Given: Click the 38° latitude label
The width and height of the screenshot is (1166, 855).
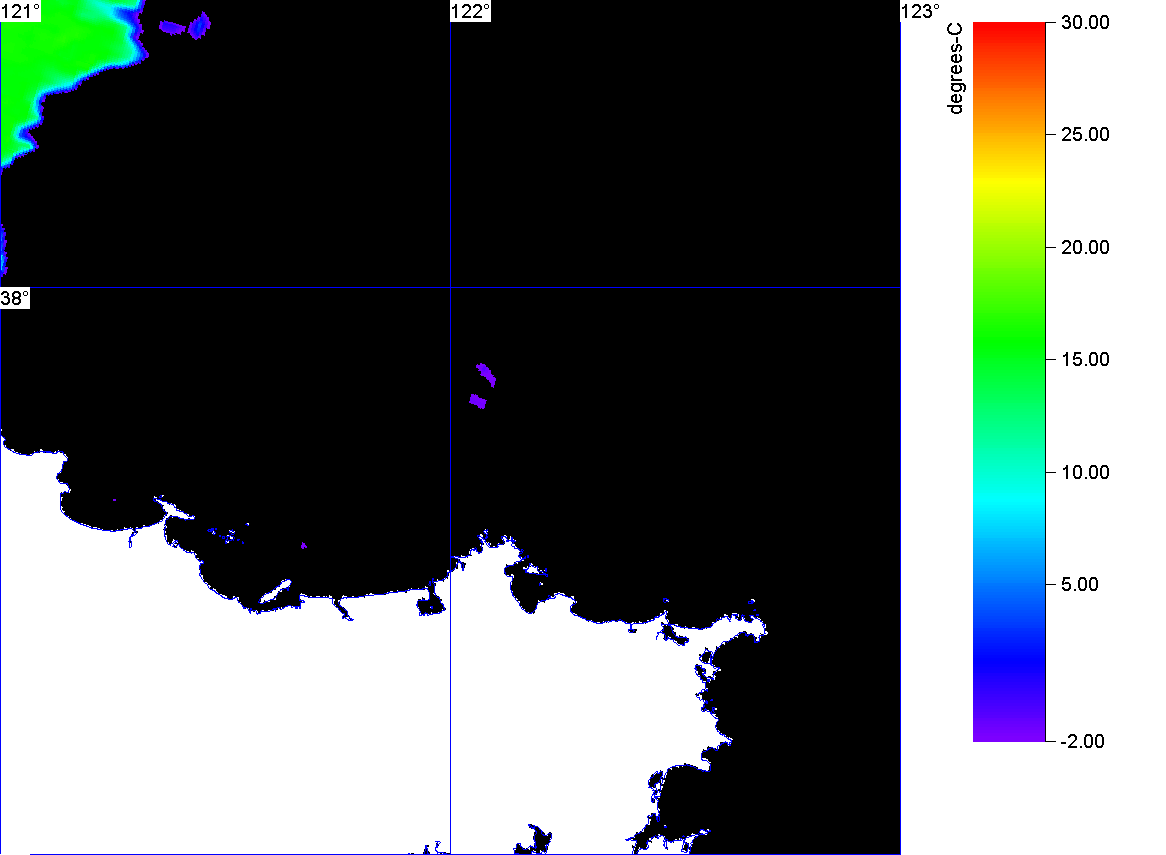Looking at the screenshot, I should (15, 298).
